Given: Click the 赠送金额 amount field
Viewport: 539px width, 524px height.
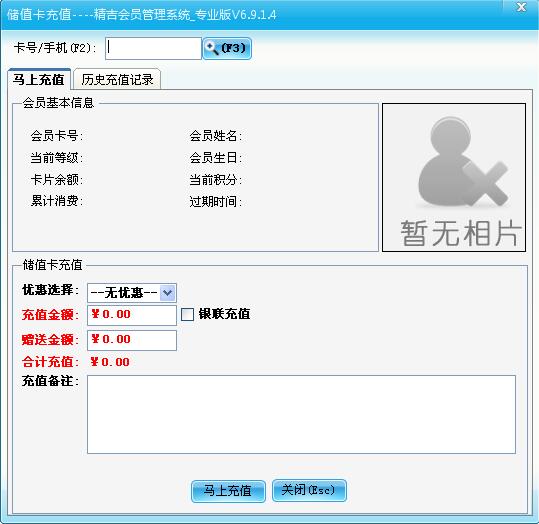Looking at the screenshot, I should (x=132, y=340).
